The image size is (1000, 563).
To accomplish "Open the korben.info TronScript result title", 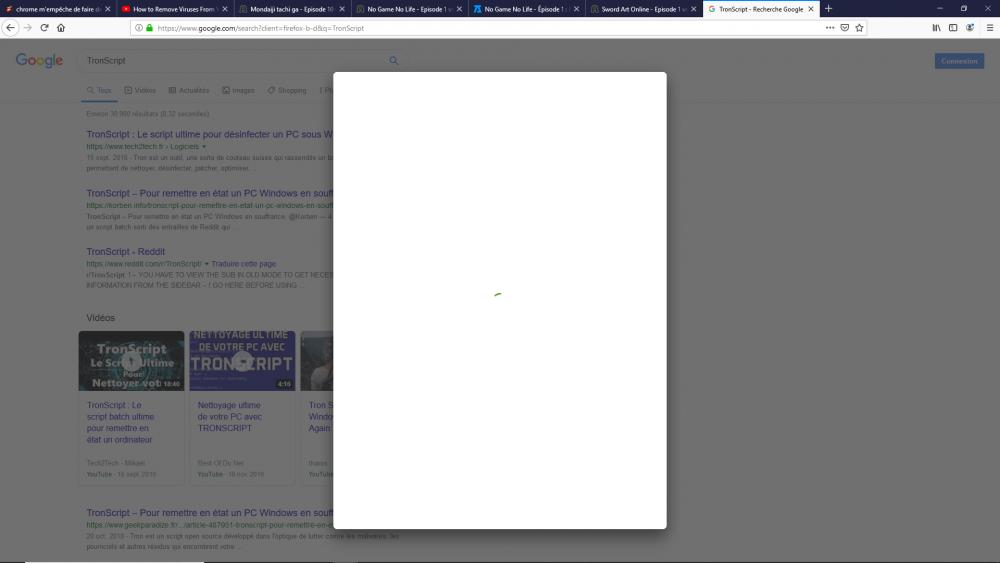I will (x=210, y=193).
